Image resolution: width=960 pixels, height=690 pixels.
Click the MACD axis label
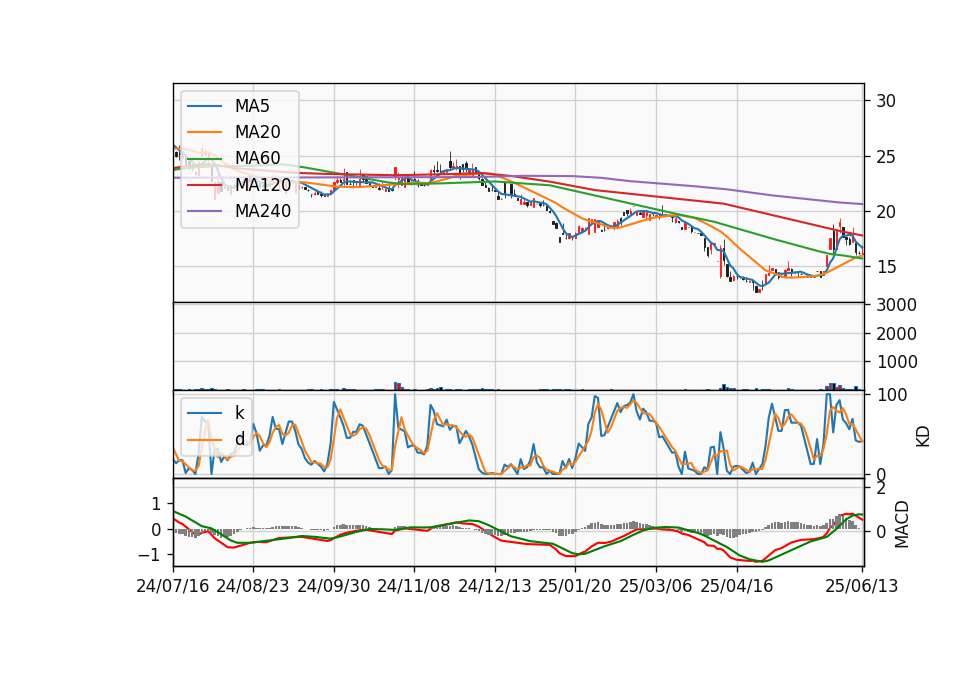click(x=902, y=524)
